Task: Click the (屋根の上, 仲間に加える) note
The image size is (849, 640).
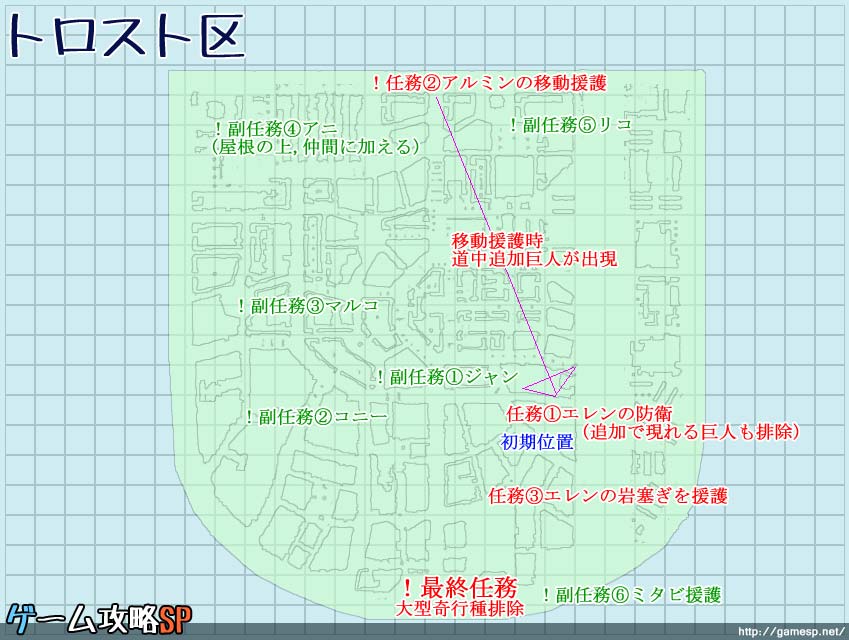Action: click(x=316, y=147)
